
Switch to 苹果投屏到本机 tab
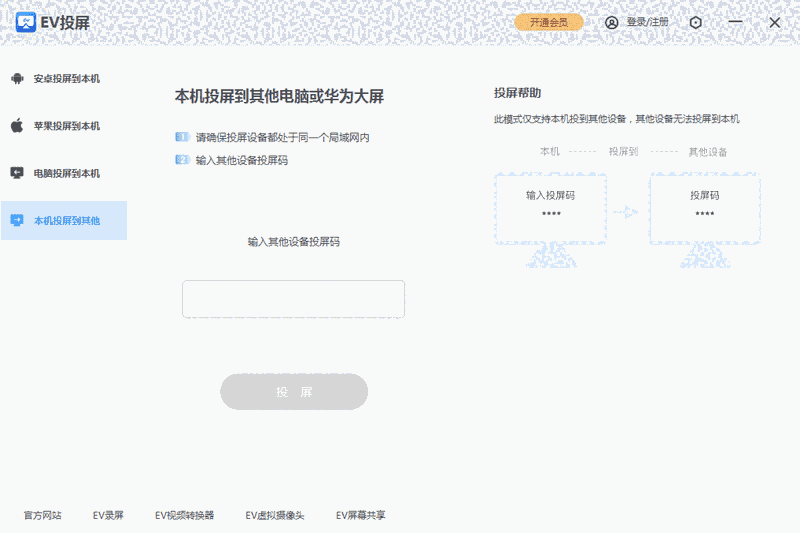pyautogui.click(x=64, y=126)
